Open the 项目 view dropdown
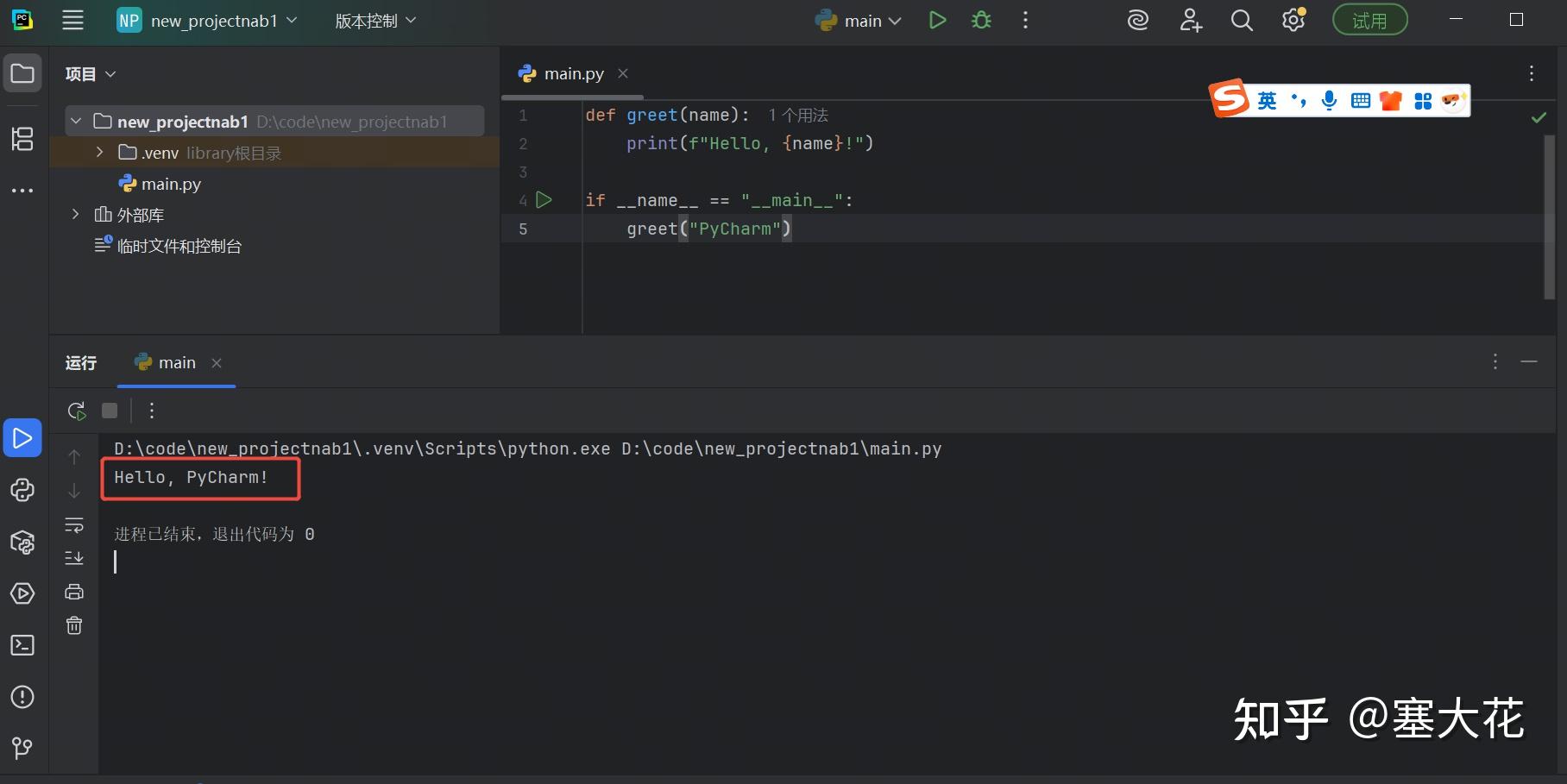The width and height of the screenshot is (1567, 784). pos(91,74)
